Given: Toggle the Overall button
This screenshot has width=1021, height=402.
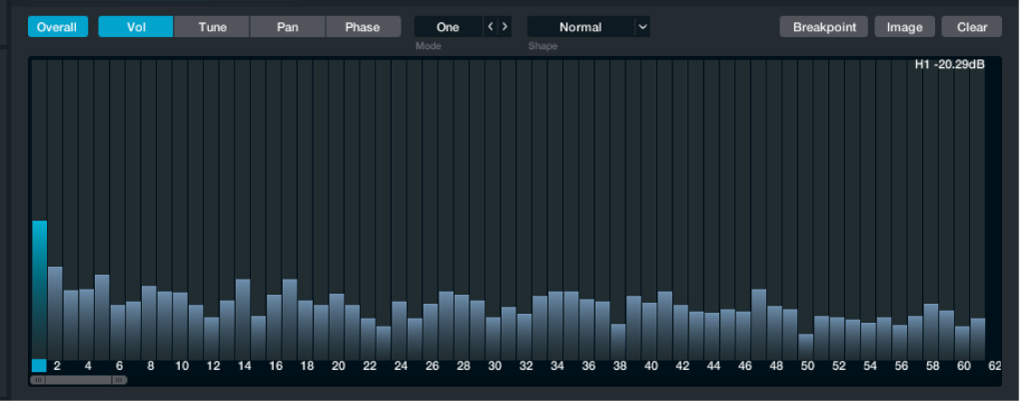Looking at the screenshot, I should (57, 27).
